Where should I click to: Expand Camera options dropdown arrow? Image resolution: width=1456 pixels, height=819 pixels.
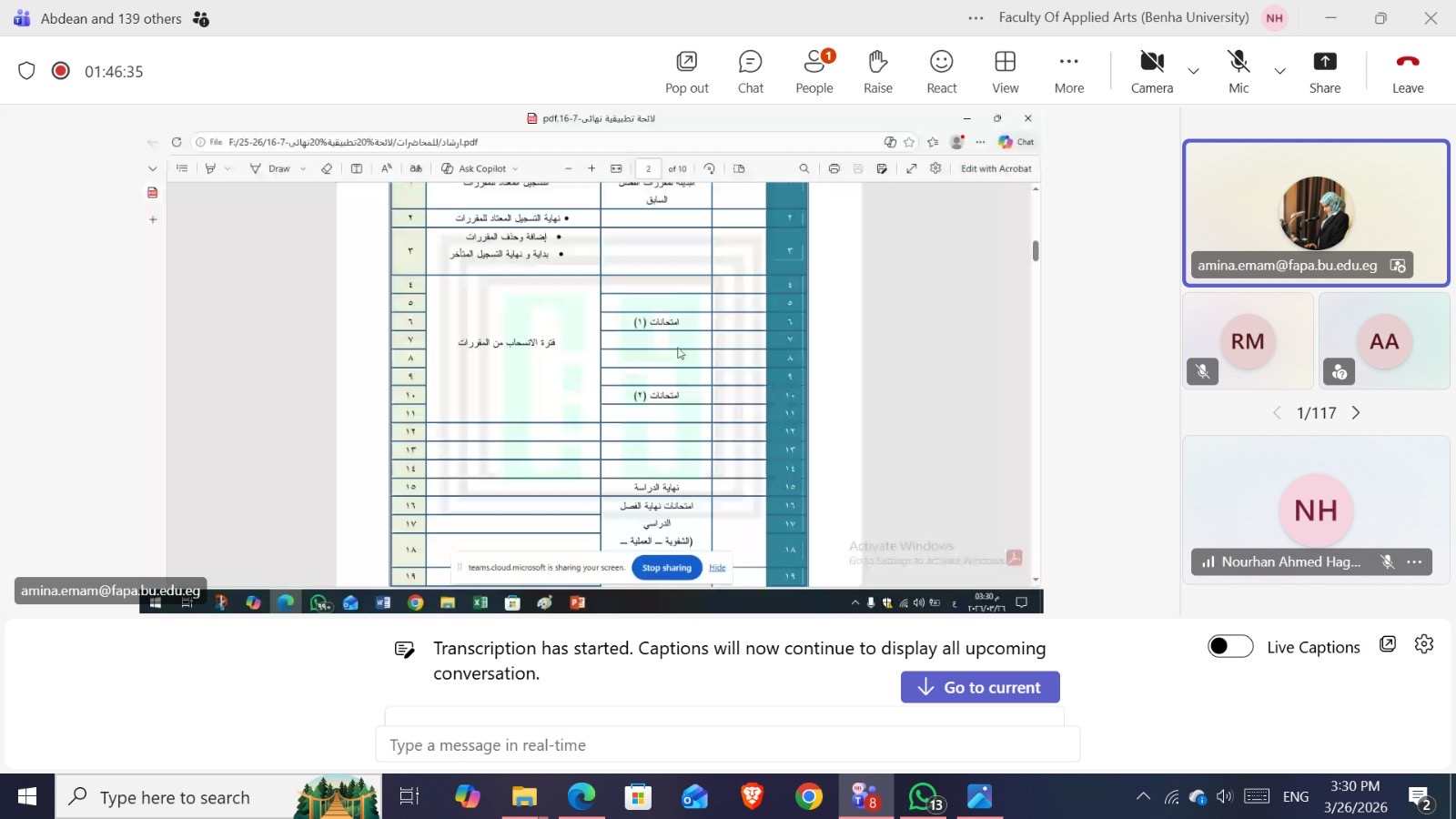(1193, 71)
